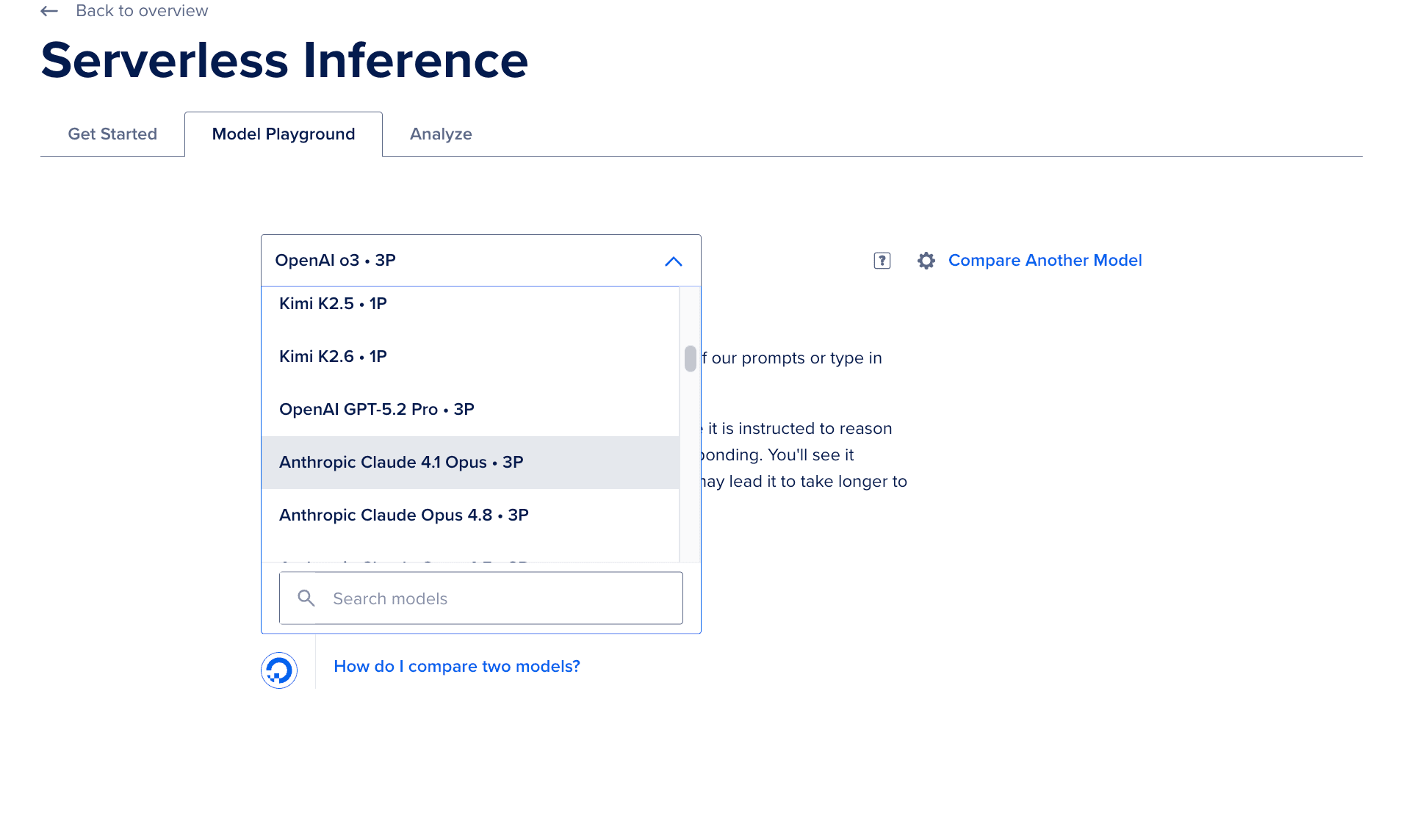Open the help question mark icon
This screenshot has height=840, width=1409.
[882, 261]
